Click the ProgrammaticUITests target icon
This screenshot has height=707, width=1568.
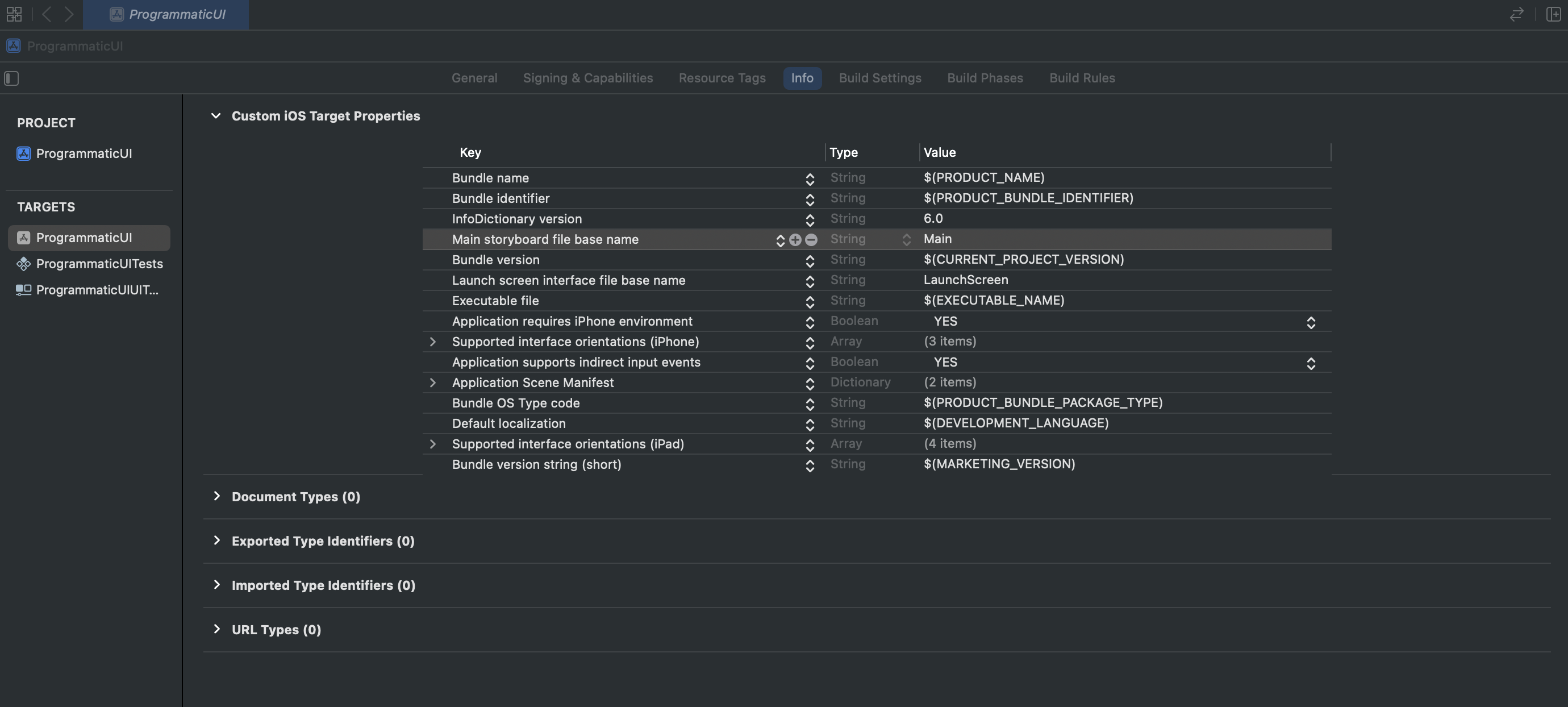22,263
